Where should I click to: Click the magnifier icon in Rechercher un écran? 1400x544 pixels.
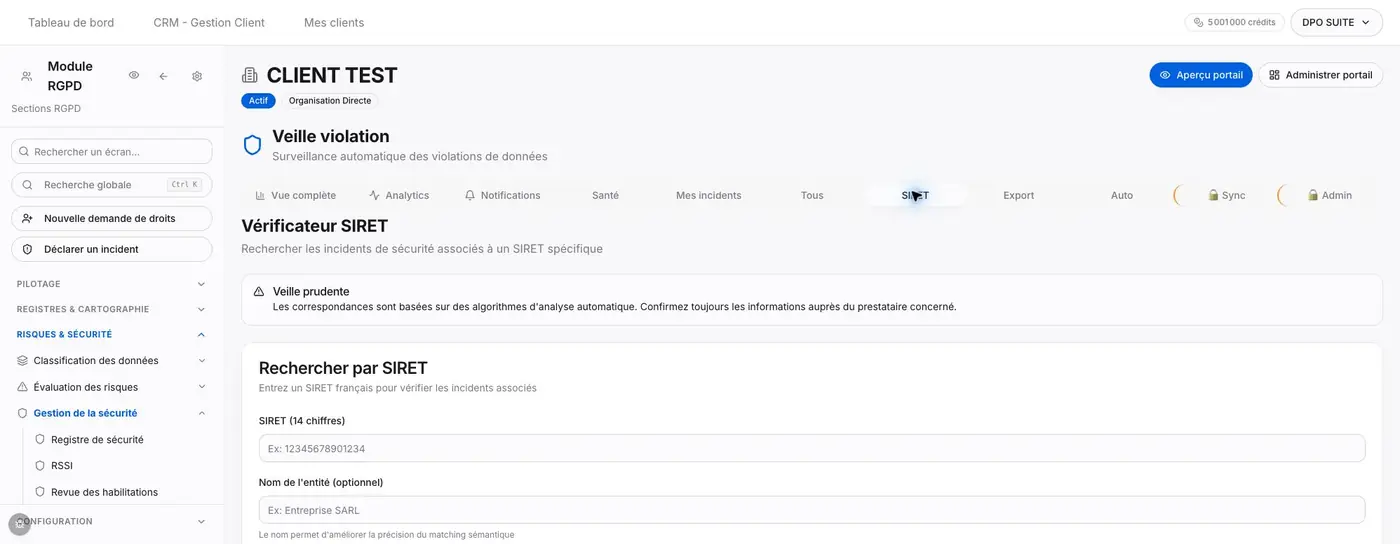[x=24, y=152]
